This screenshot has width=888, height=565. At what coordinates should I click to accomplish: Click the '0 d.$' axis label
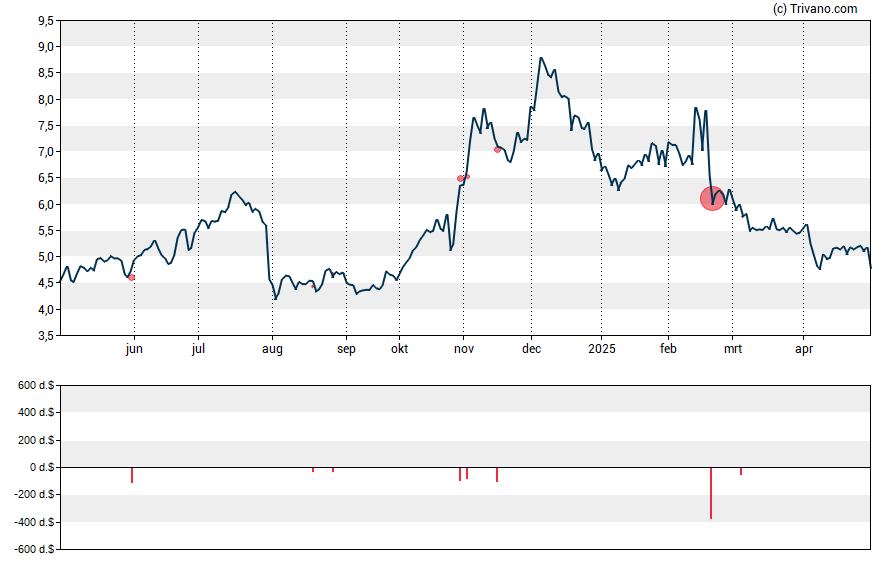[42, 468]
